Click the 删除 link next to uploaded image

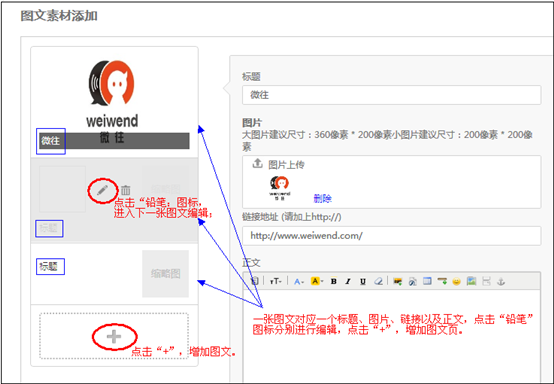tap(323, 199)
